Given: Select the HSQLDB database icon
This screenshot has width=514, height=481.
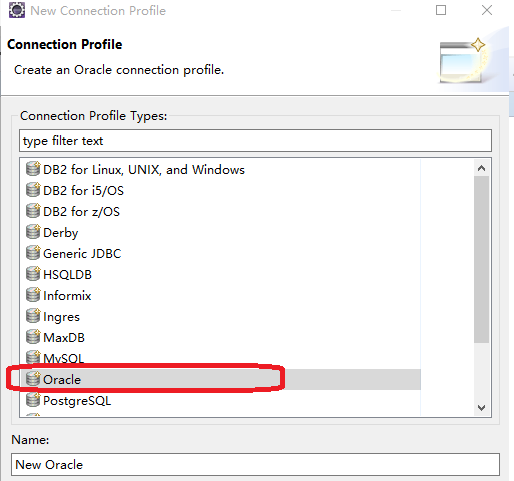Looking at the screenshot, I should 33,274.
